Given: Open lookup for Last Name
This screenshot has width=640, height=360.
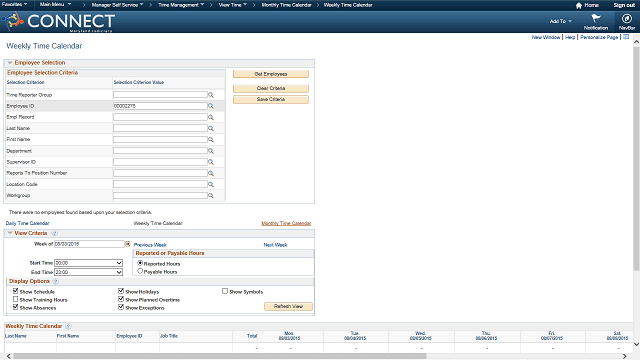Looking at the screenshot, I should coord(211,128).
